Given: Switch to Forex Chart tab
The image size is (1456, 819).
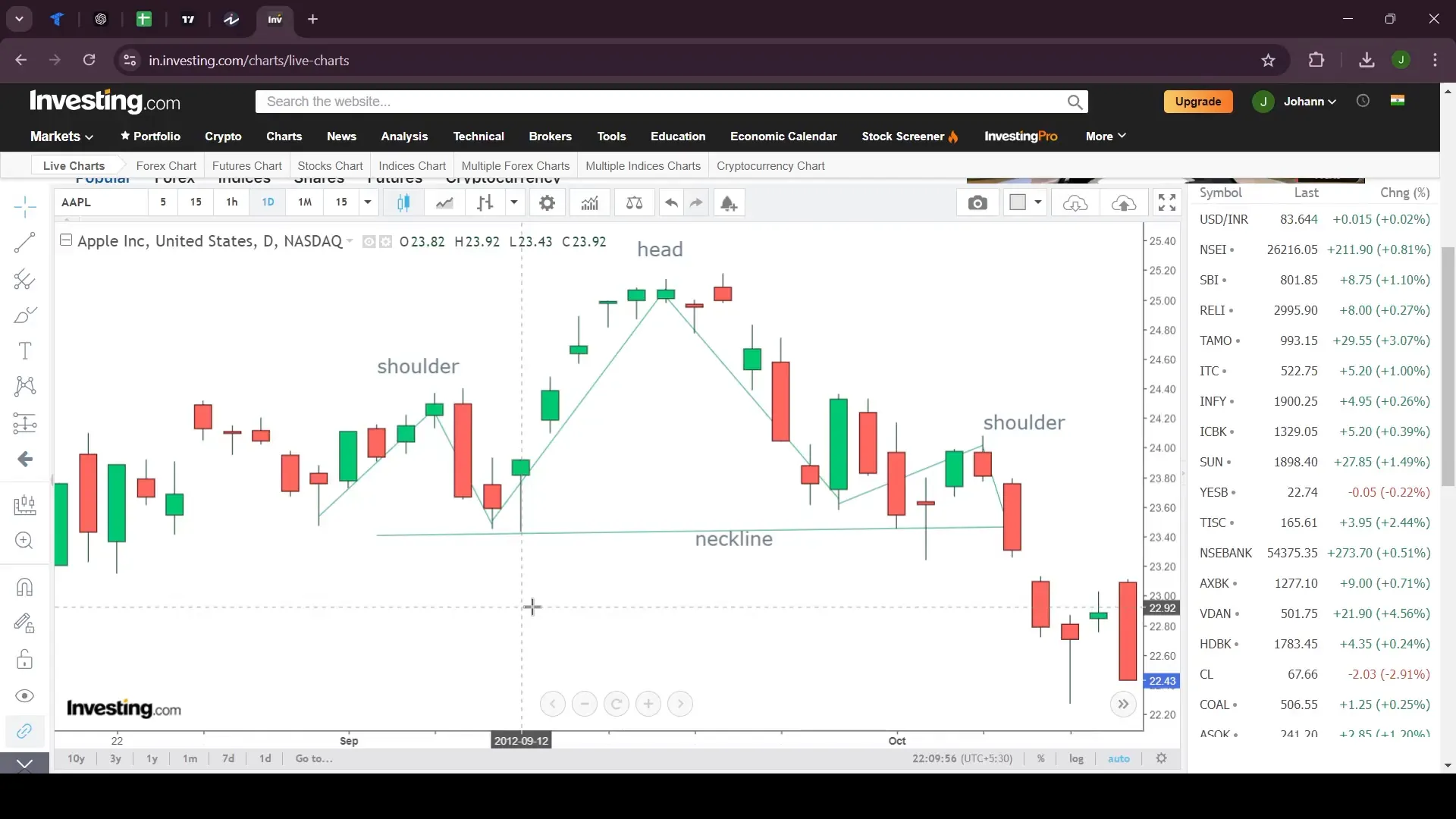Looking at the screenshot, I should tap(166, 166).
